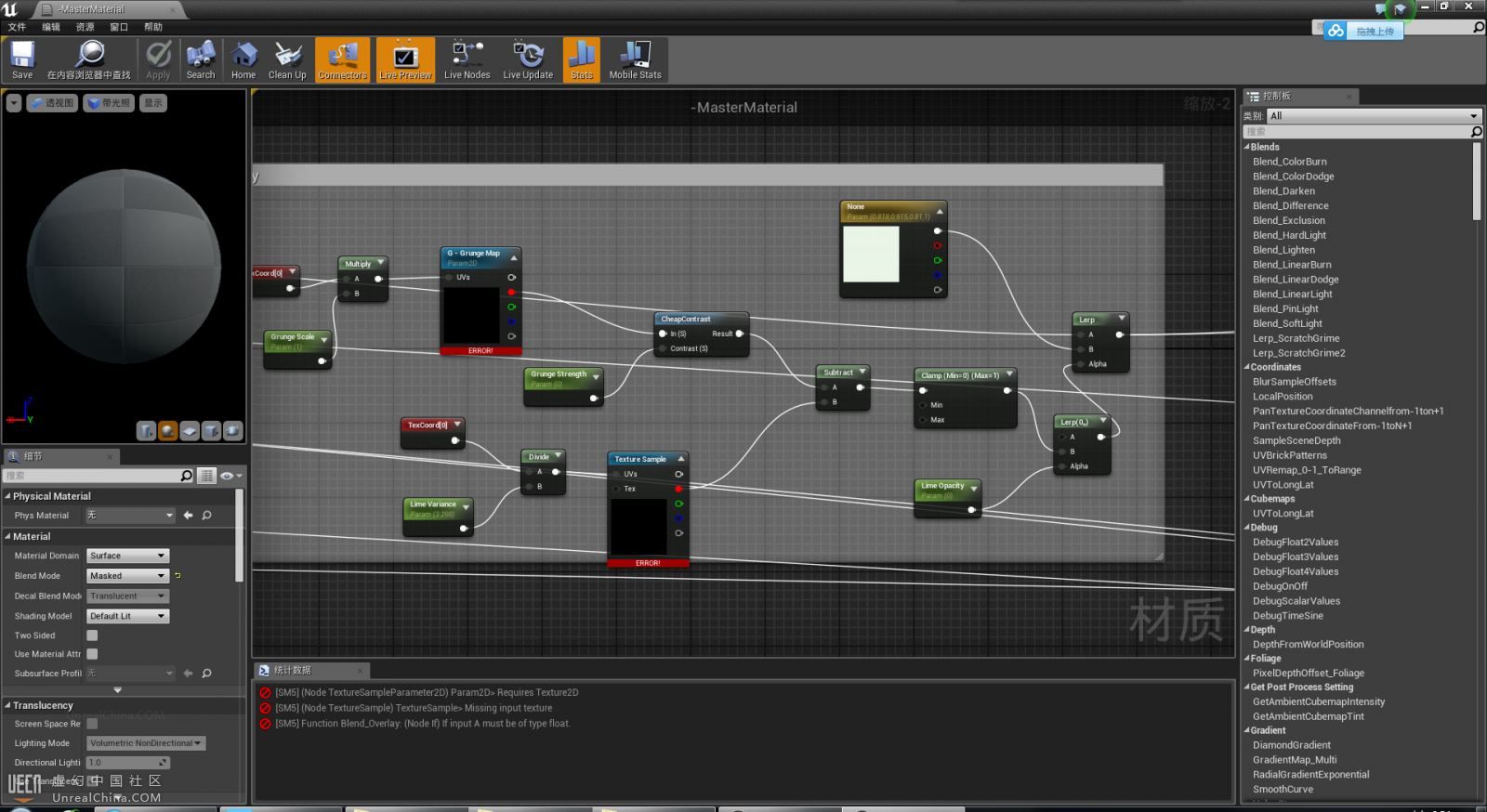Click the 带光照 lit mode button
1487x812 pixels.
pyautogui.click(x=109, y=103)
